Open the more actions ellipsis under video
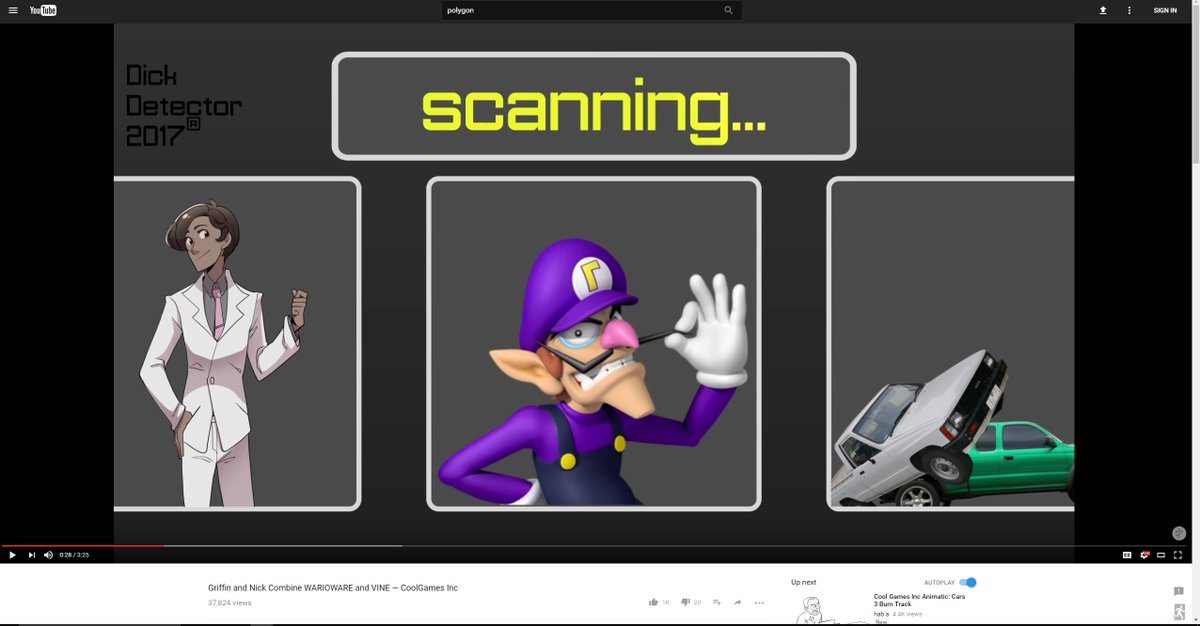 point(759,602)
